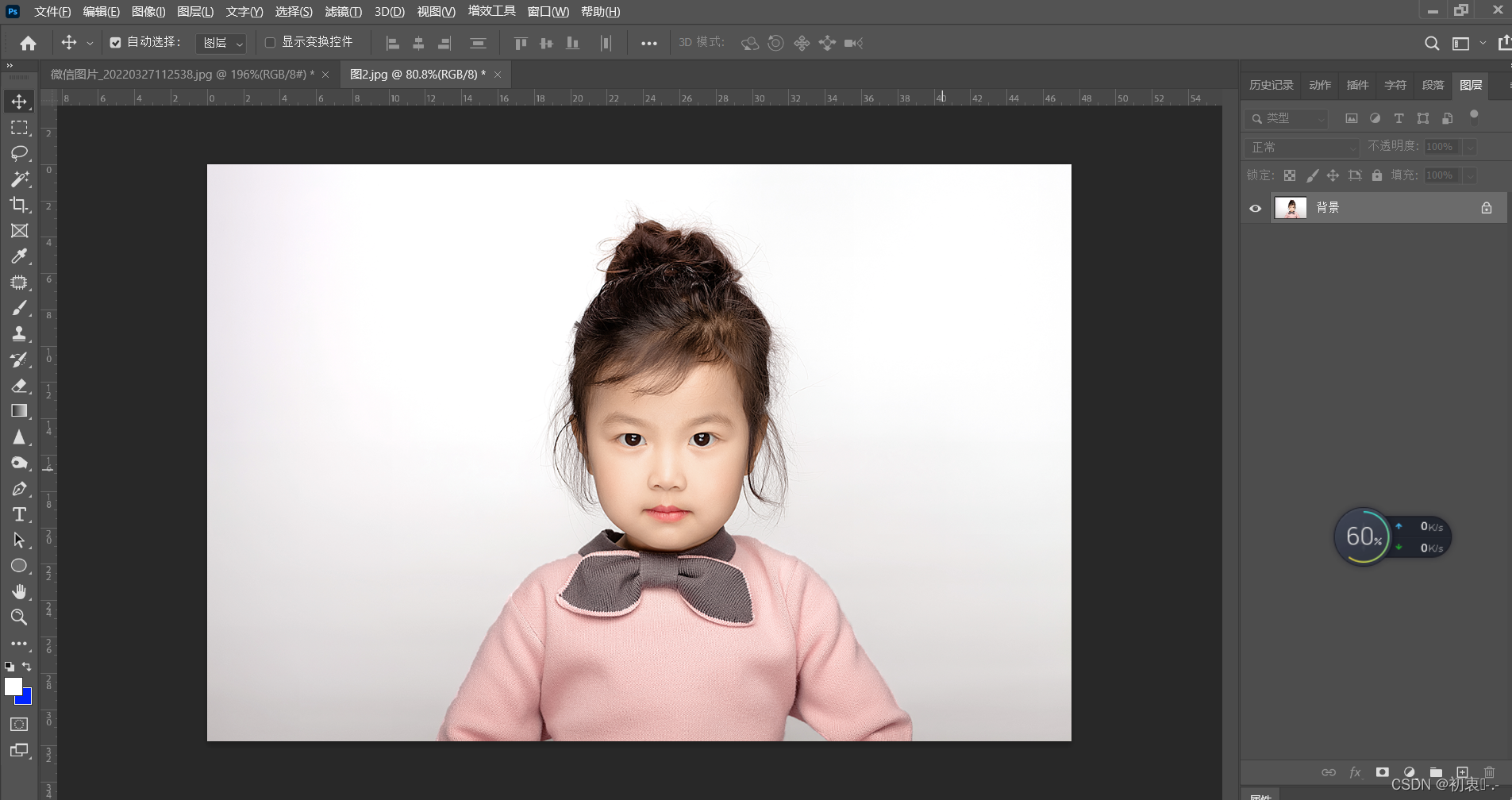This screenshot has width=1512, height=800.
Task: Click the blue background color swatch
Action: 26,698
